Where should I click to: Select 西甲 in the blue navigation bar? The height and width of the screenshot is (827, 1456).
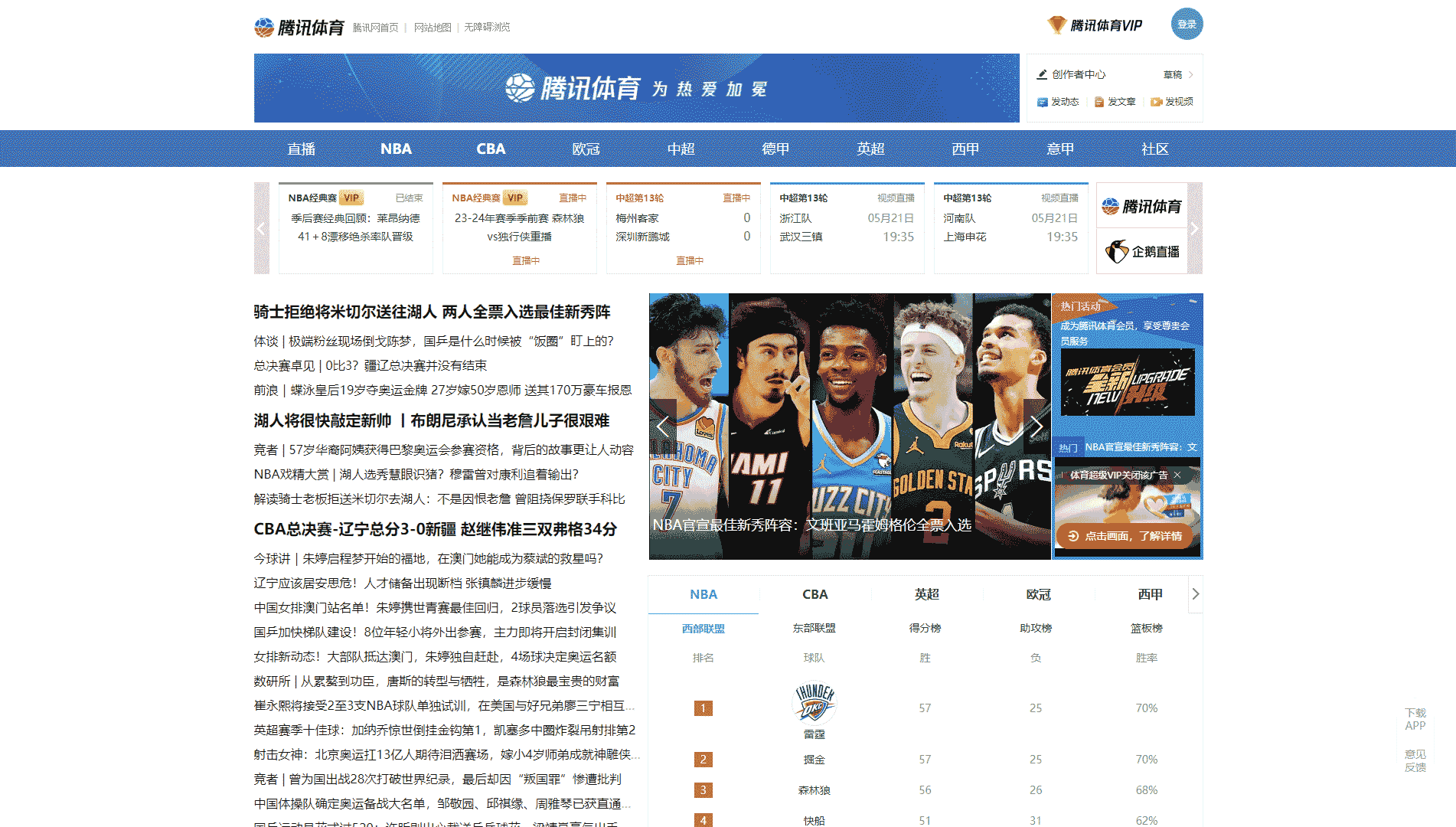click(965, 149)
